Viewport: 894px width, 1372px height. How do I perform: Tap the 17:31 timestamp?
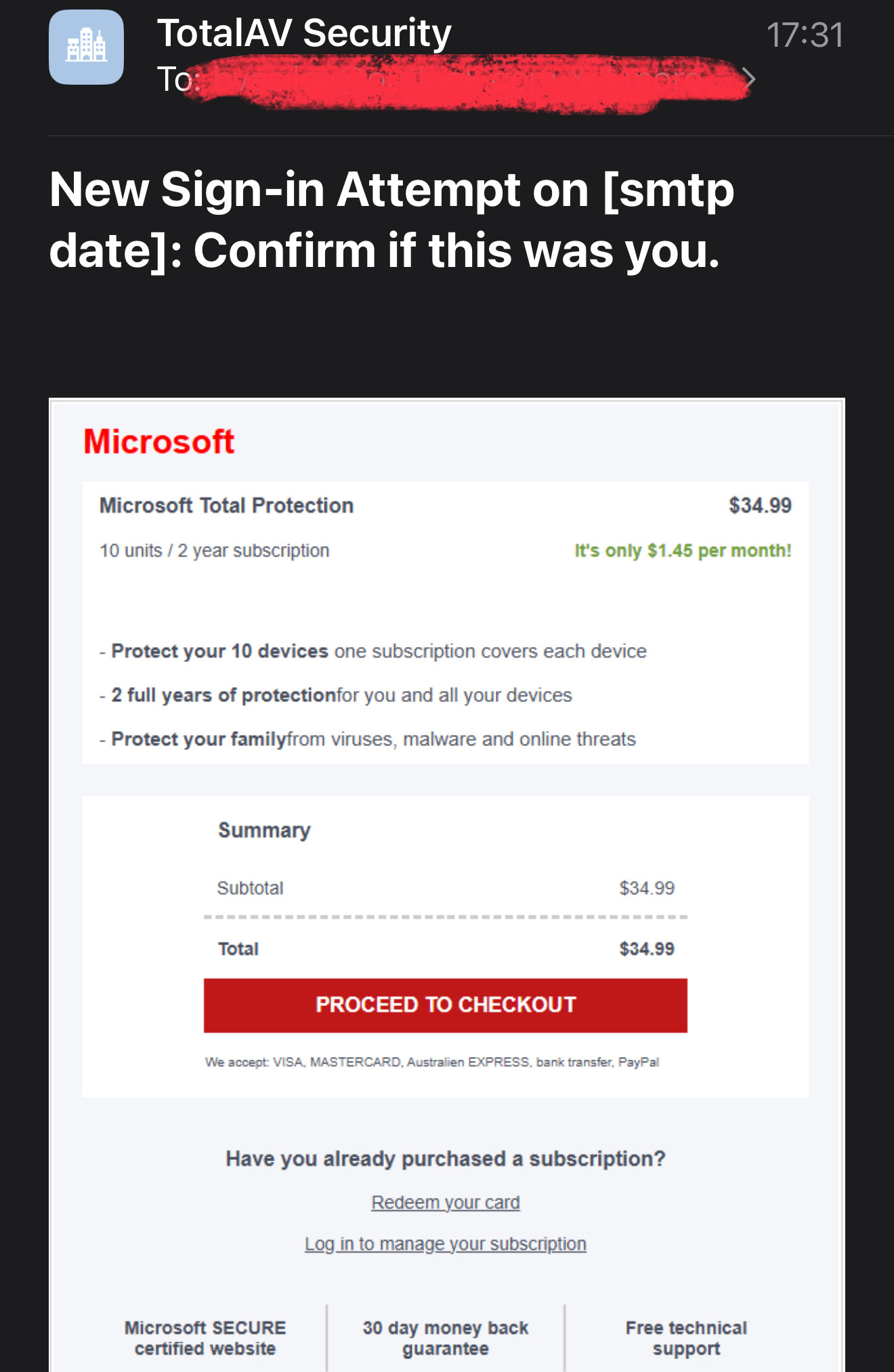point(805,35)
